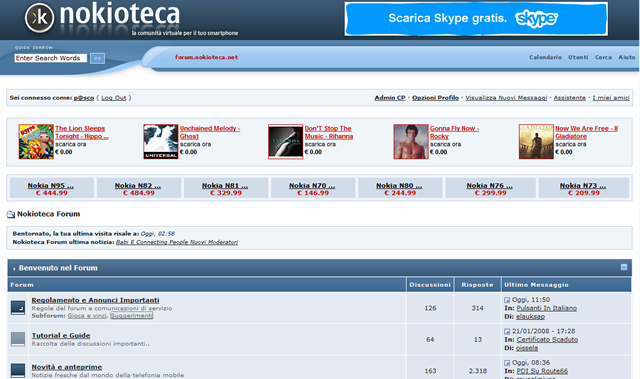Open the Nokia N95 price offer
Viewport: 640px width, 379px height.
coord(51,189)
